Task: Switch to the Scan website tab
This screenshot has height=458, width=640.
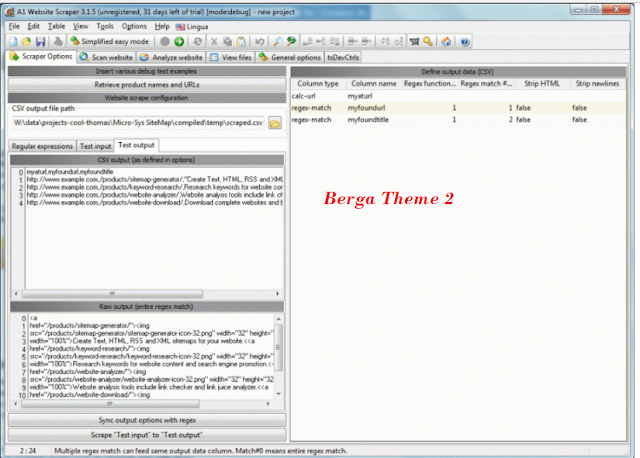Action: tap(106, 58)
